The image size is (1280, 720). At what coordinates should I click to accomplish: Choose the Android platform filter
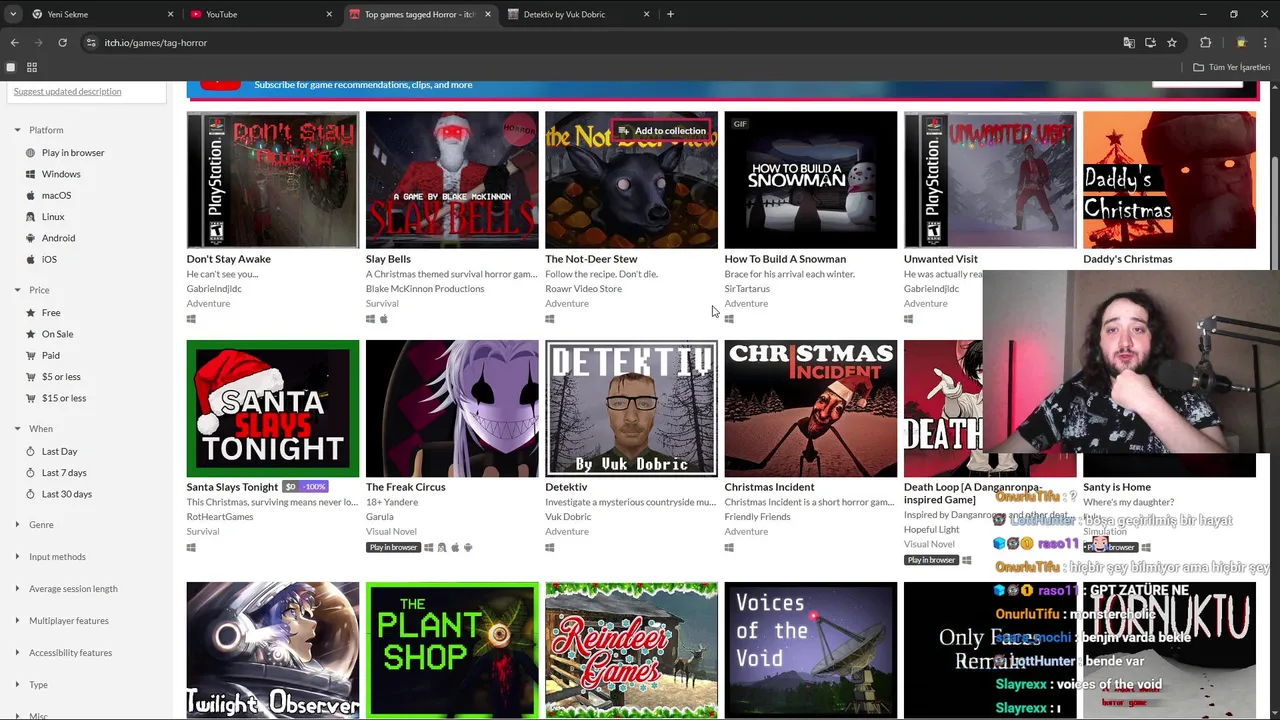pos(58,238)
